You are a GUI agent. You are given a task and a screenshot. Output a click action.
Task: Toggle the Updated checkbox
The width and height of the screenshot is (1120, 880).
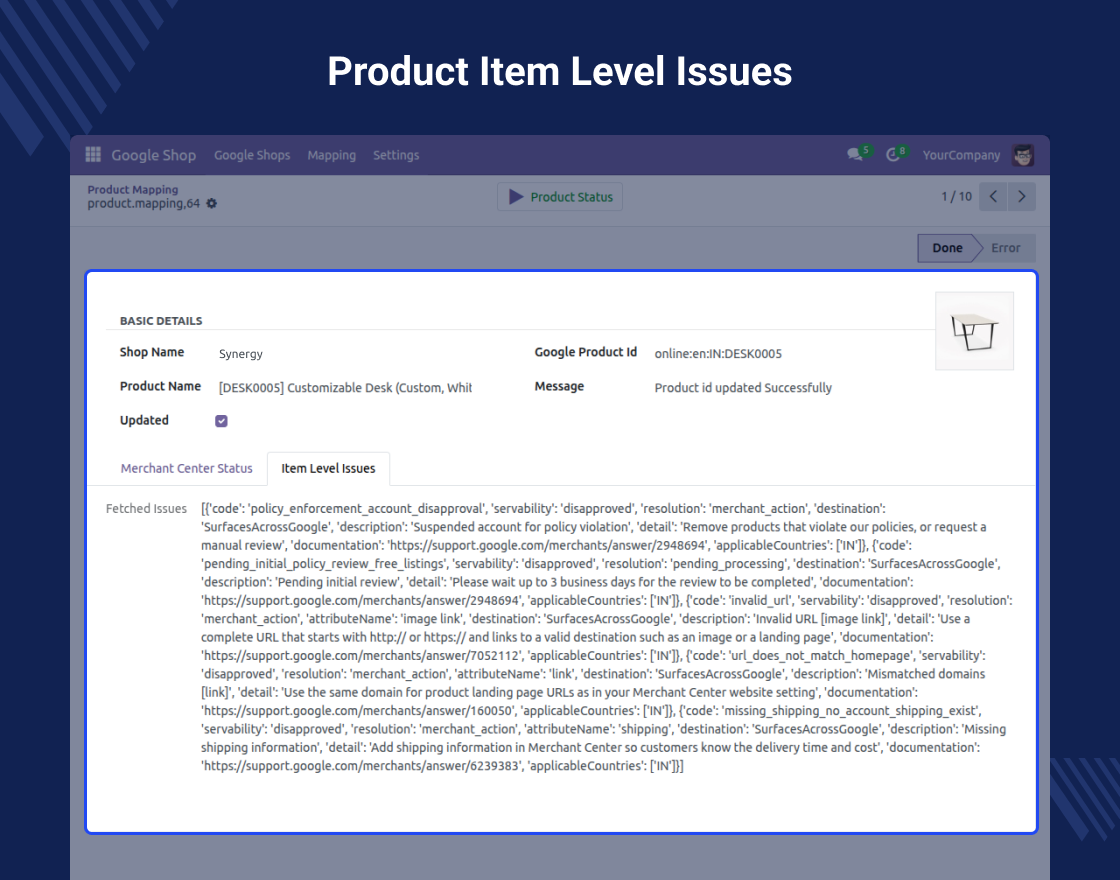click(x=221, y=421)
